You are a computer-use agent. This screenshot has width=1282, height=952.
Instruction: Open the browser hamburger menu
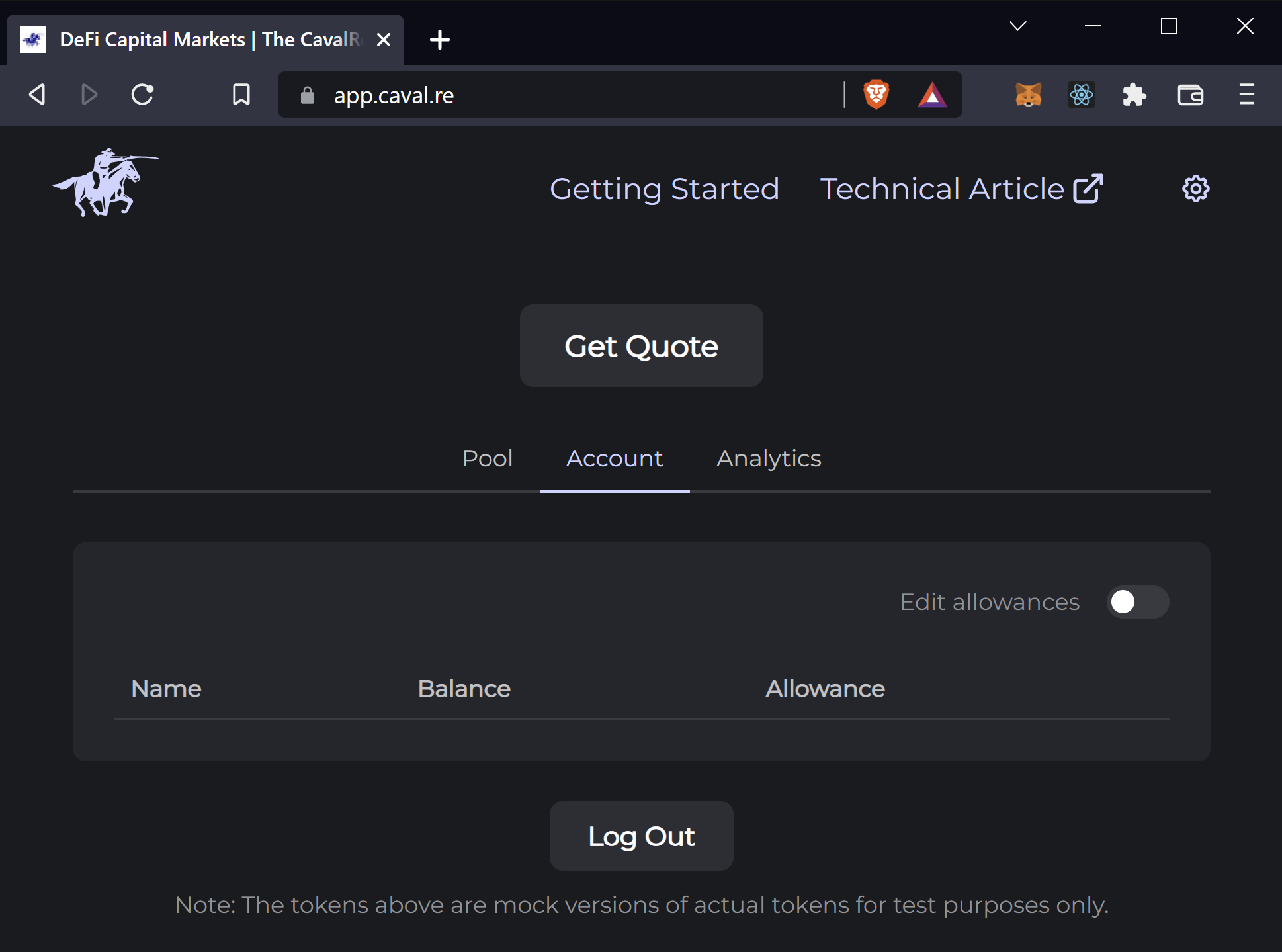(x=1246, y=94)
